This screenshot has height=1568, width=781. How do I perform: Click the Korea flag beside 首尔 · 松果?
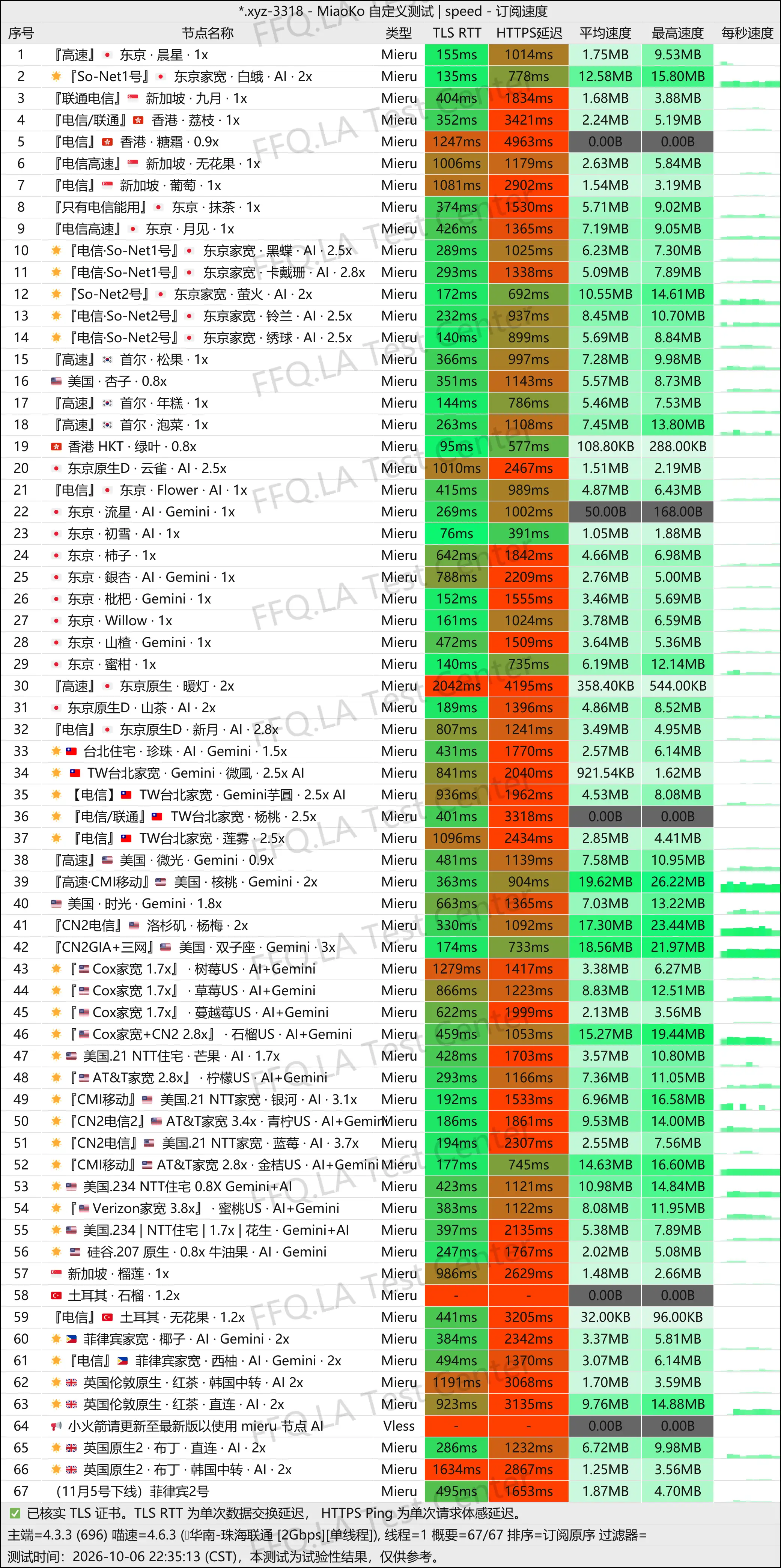click(x=108, y=360)
